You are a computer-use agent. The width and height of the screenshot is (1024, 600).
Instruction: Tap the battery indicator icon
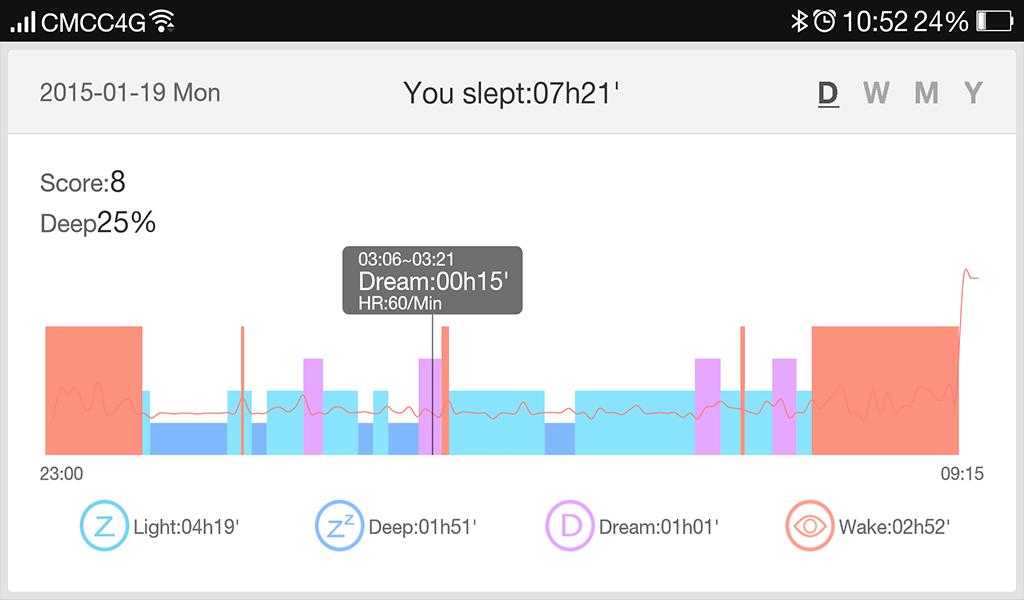tap(994, 21)
